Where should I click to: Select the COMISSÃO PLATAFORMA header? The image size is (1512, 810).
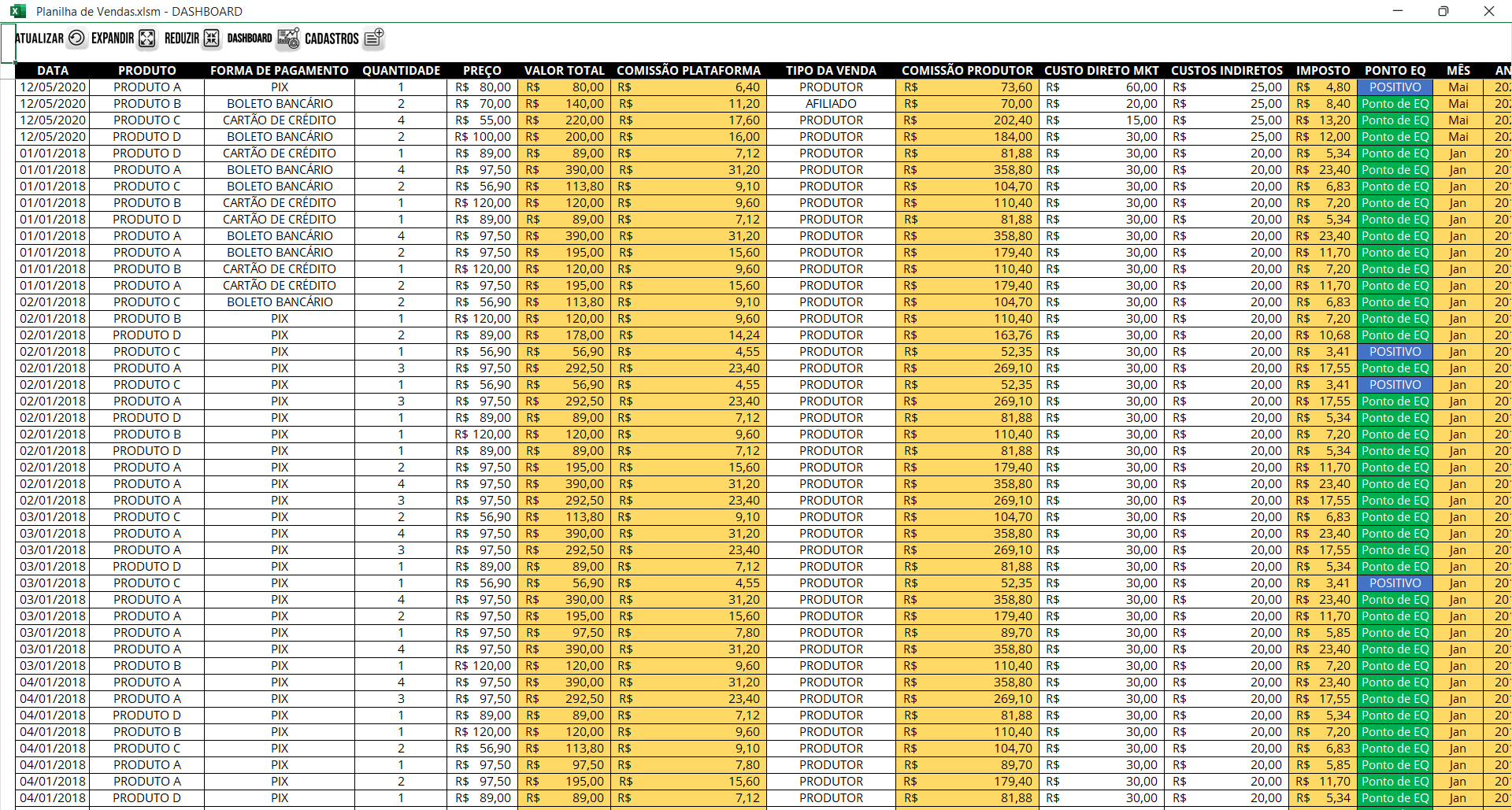tap(689, 71)
